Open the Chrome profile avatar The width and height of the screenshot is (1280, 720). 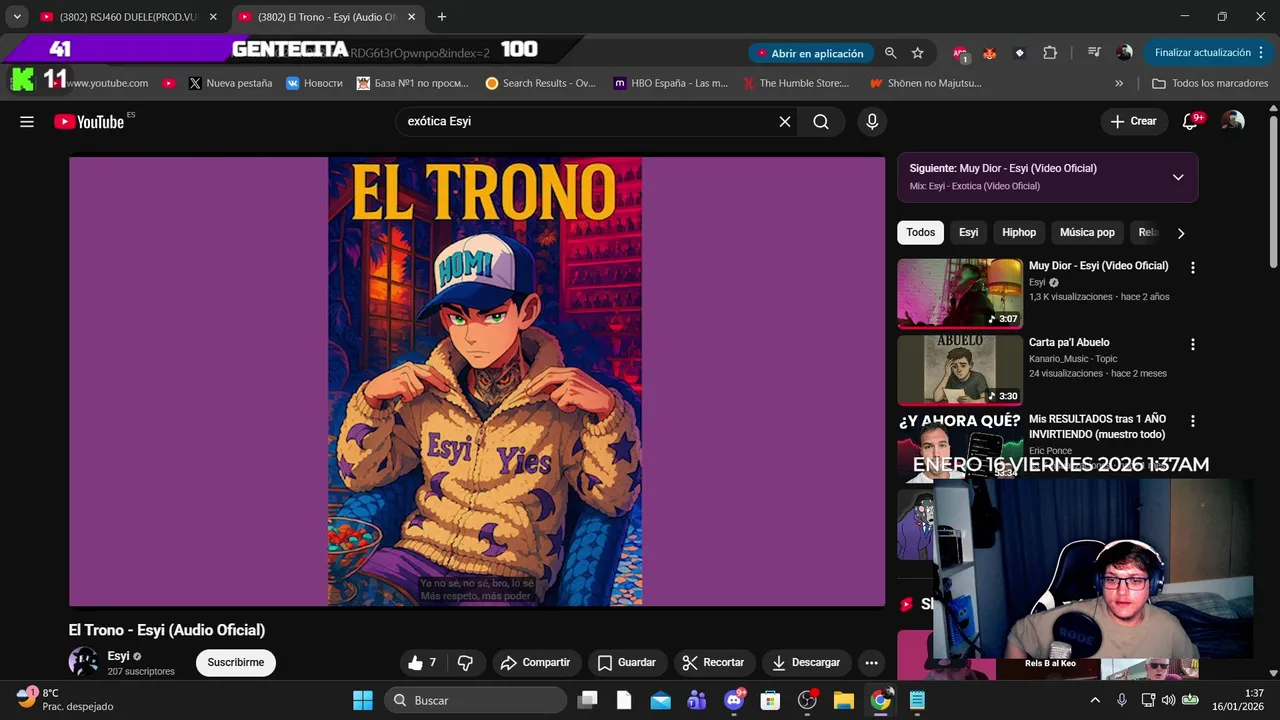(1124, 53)
